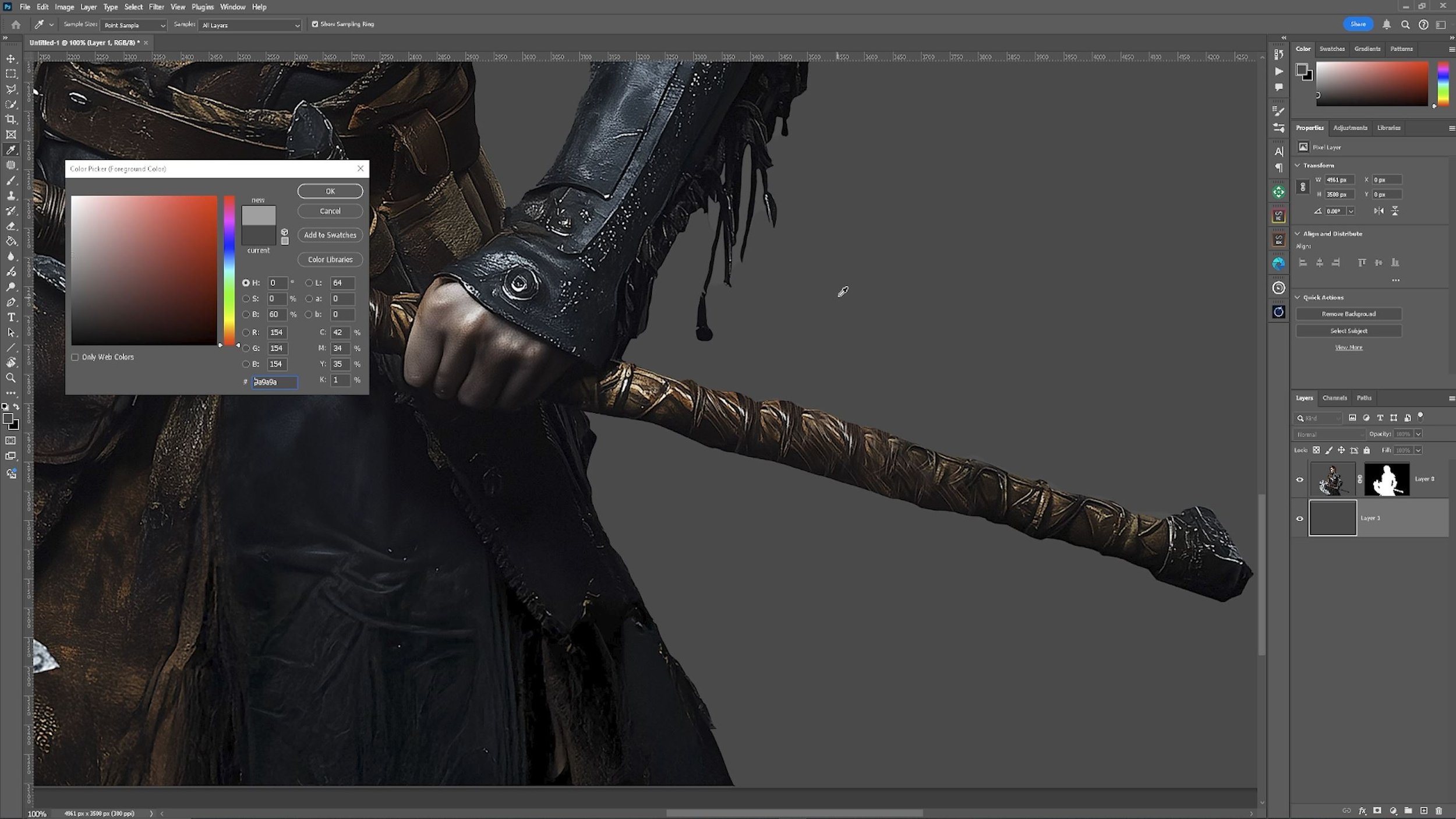Open the History panel icon
The width and height of the screenshot is (1456, 819).
1279,54
